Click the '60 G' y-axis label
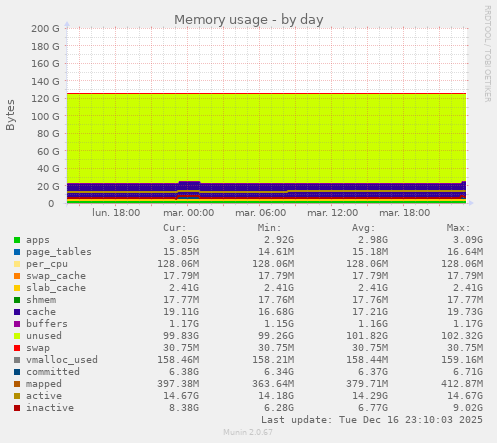Screen dimensions: 497x443 (48, 151)
